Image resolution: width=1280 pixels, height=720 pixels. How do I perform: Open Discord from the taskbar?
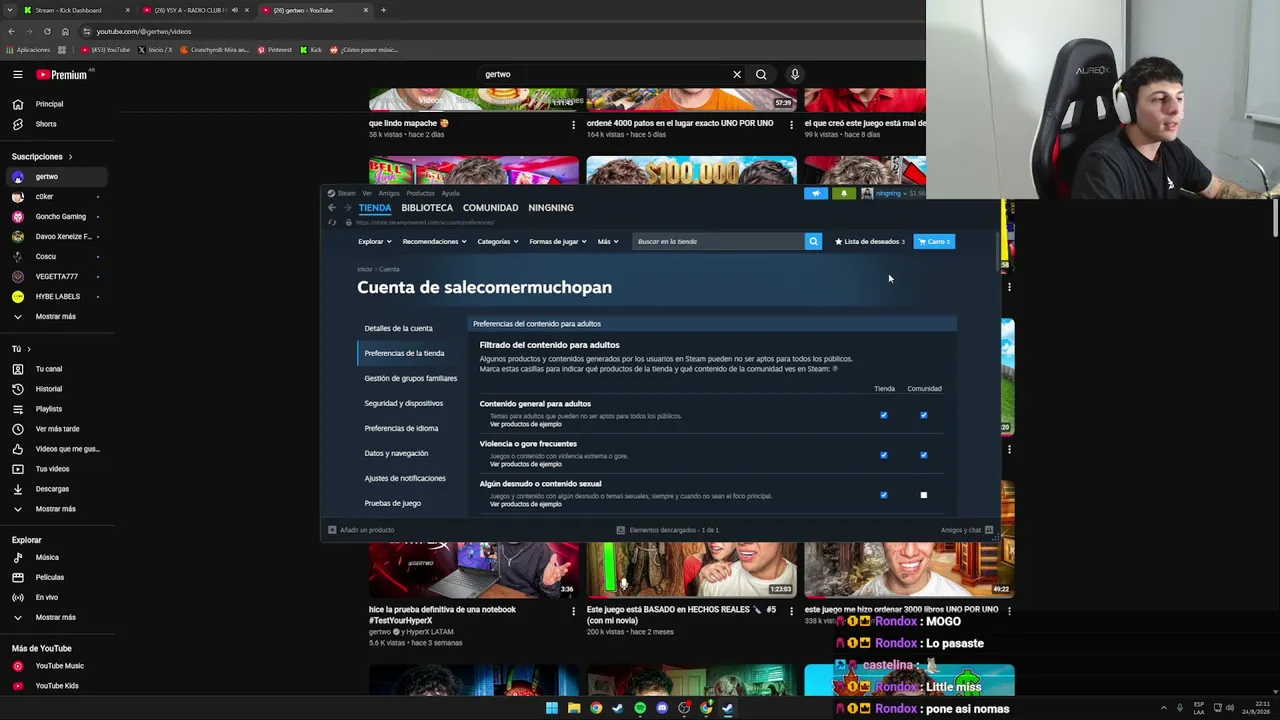point(662,708)
